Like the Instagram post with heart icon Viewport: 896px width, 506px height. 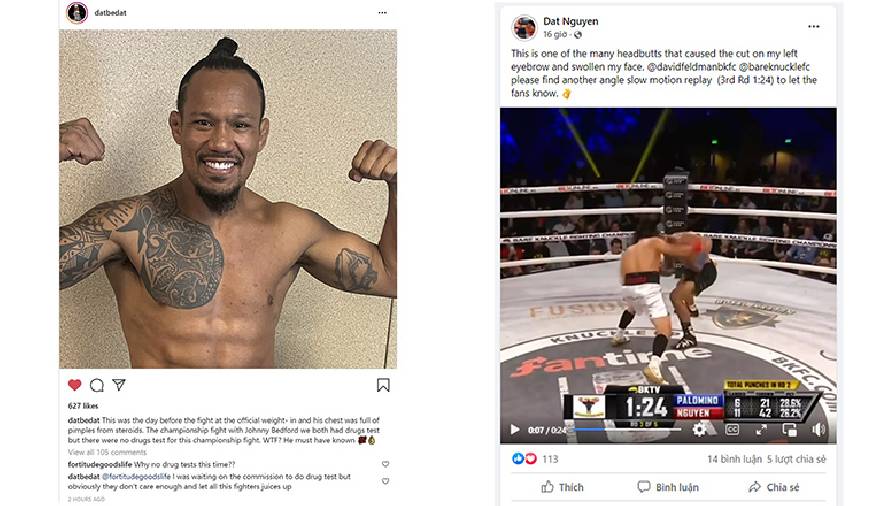(x=74, y=385)
